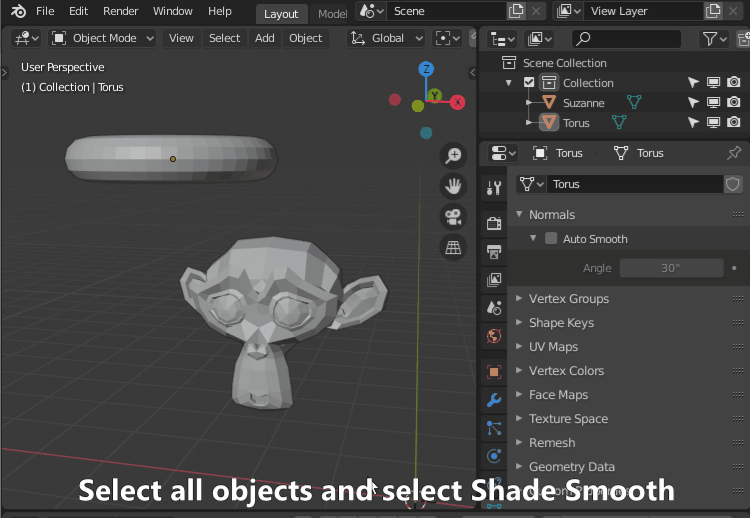750x518 pixels.
Task: Open the scene browse dropdown icon
Action: click(x=371, y=11)
